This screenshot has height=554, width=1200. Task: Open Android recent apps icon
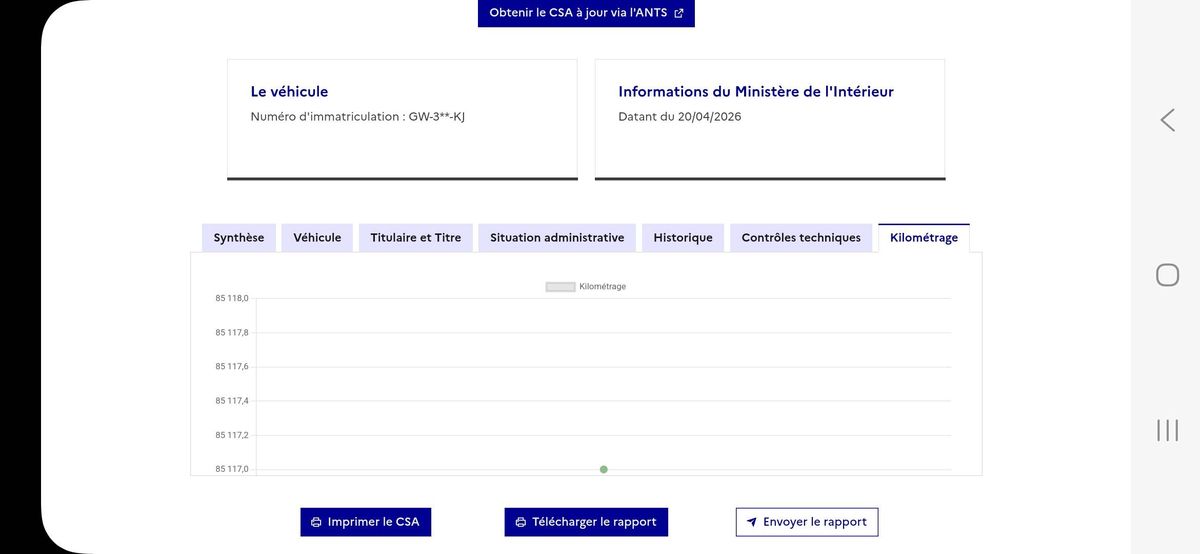pos(1167,430)
